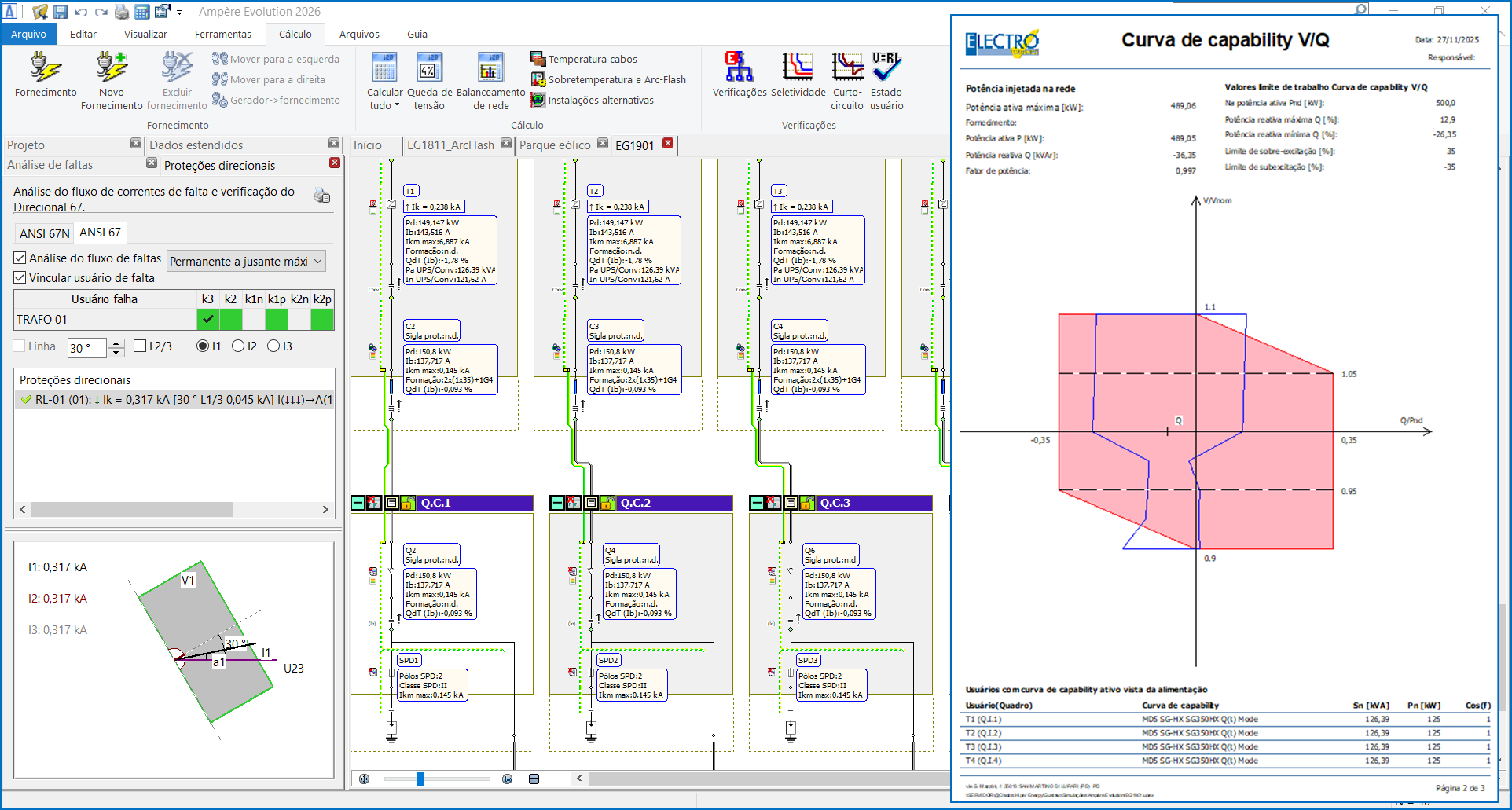Open Curto-circuito calculation

pos(847,68)
